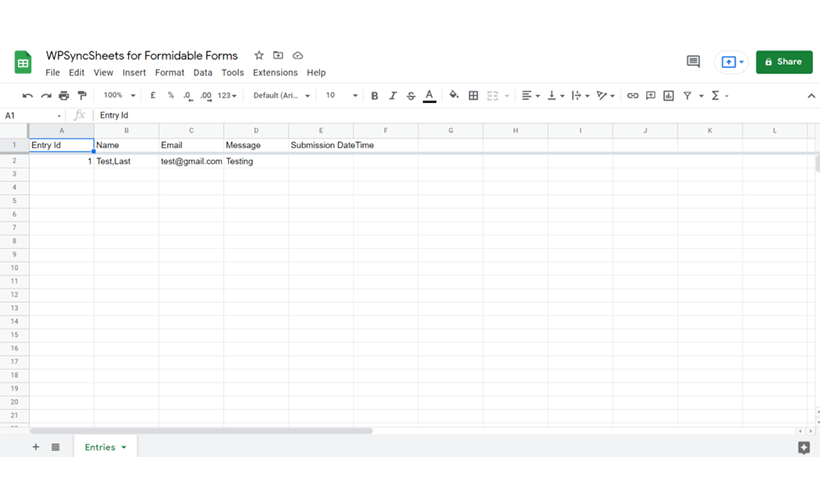
Task: Decrease decimal places
Action: (187, 96)
